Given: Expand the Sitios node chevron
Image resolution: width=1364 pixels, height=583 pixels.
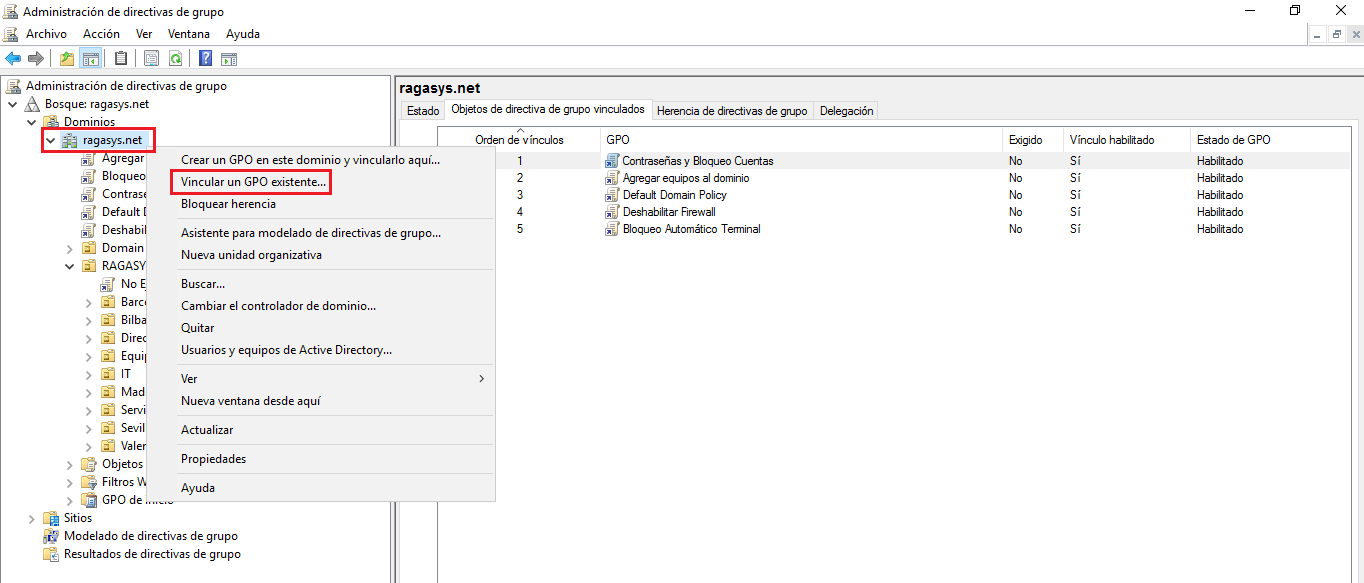Looking at the screenshot, I should [x=33, y=517].
